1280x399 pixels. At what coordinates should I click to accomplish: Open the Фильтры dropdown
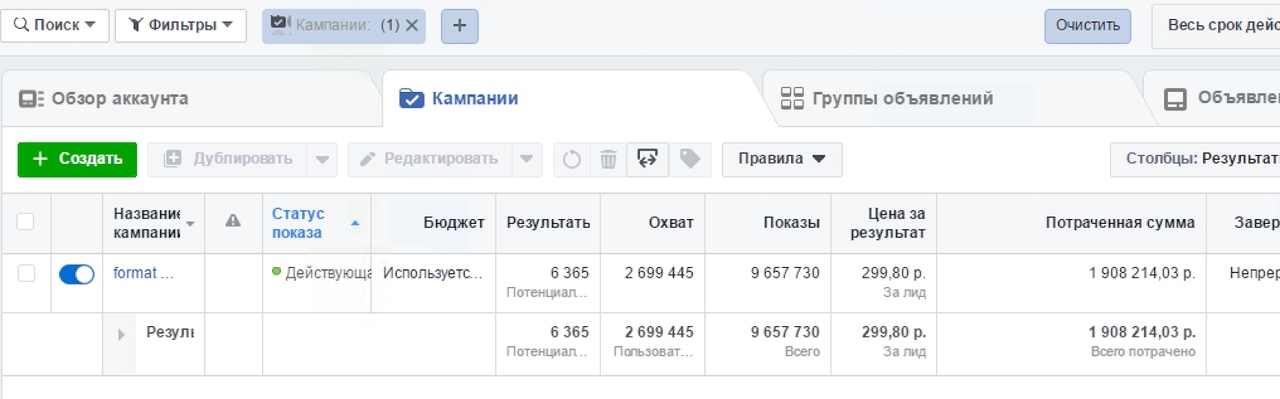(181, 26)
